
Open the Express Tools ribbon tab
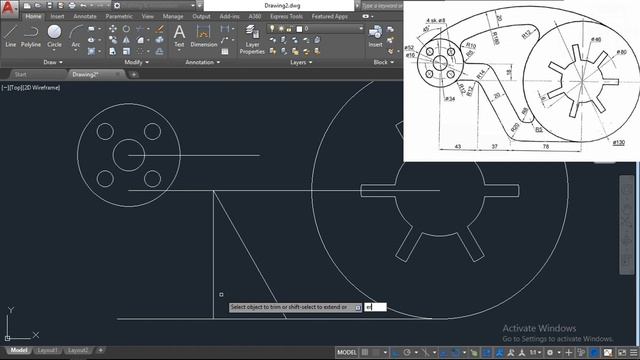point(286,16)
